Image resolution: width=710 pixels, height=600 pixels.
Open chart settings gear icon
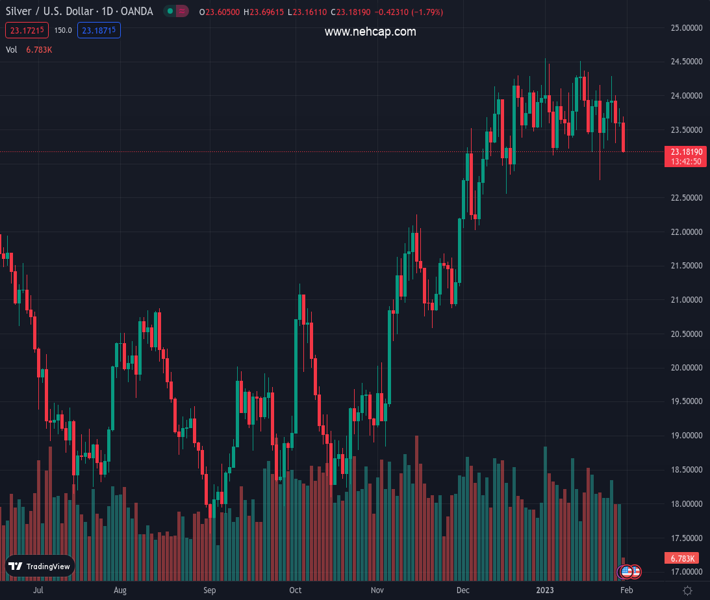pyautogui.click(x=687, y=591)
